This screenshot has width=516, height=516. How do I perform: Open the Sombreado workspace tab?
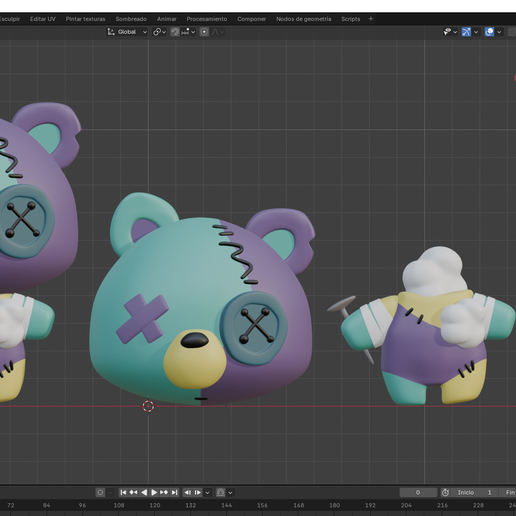point(131,19)
